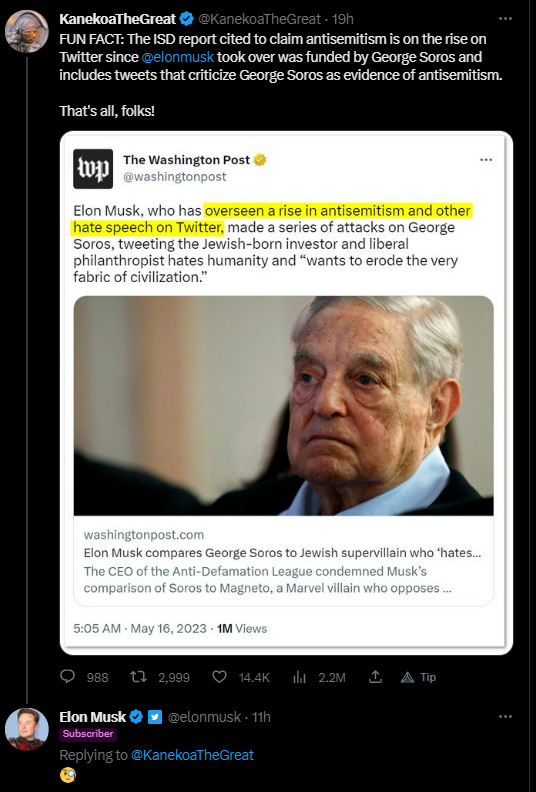Open more options on Elon Musk reply
The width and height of the screenshot is (536, 792).
[x=505, y=716]
